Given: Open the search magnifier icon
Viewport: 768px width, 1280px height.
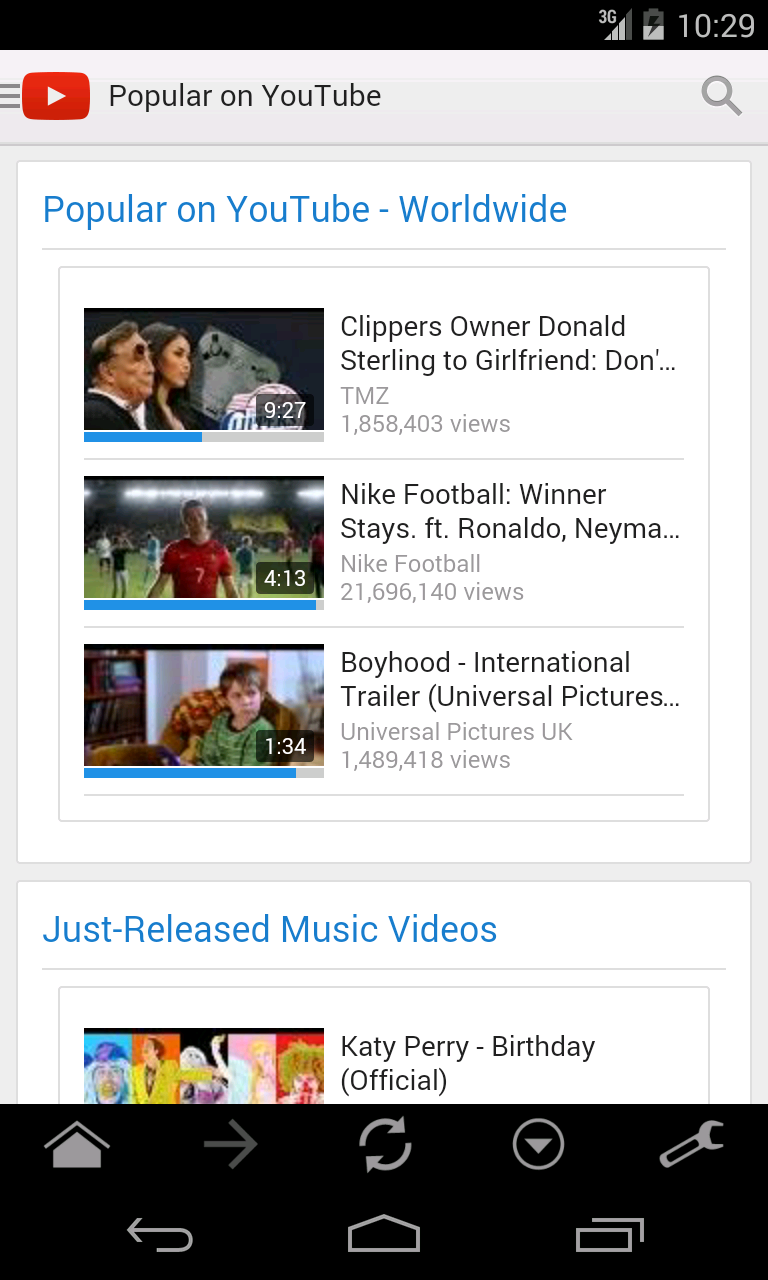Looking at the screenshot, I should tap(721, 96).
